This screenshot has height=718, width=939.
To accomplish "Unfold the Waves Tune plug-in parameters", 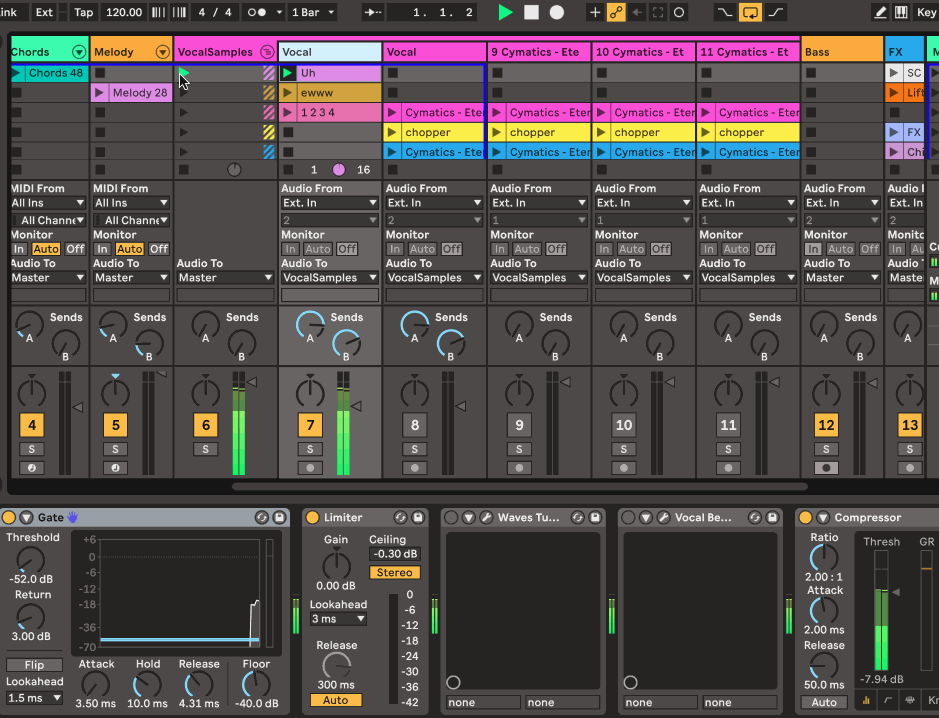I will pyautogui.click(x=467, y=517).
